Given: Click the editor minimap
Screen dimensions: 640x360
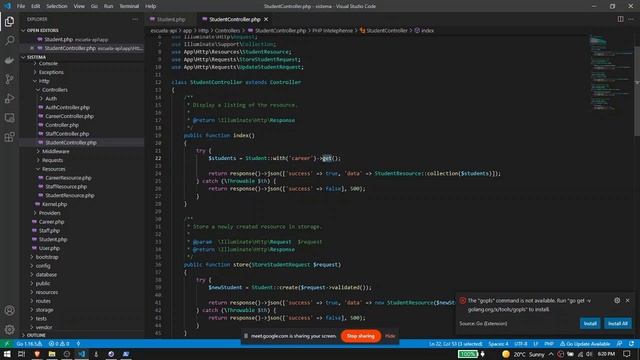Looking at the screenshot, I should (x=610, y=73).
